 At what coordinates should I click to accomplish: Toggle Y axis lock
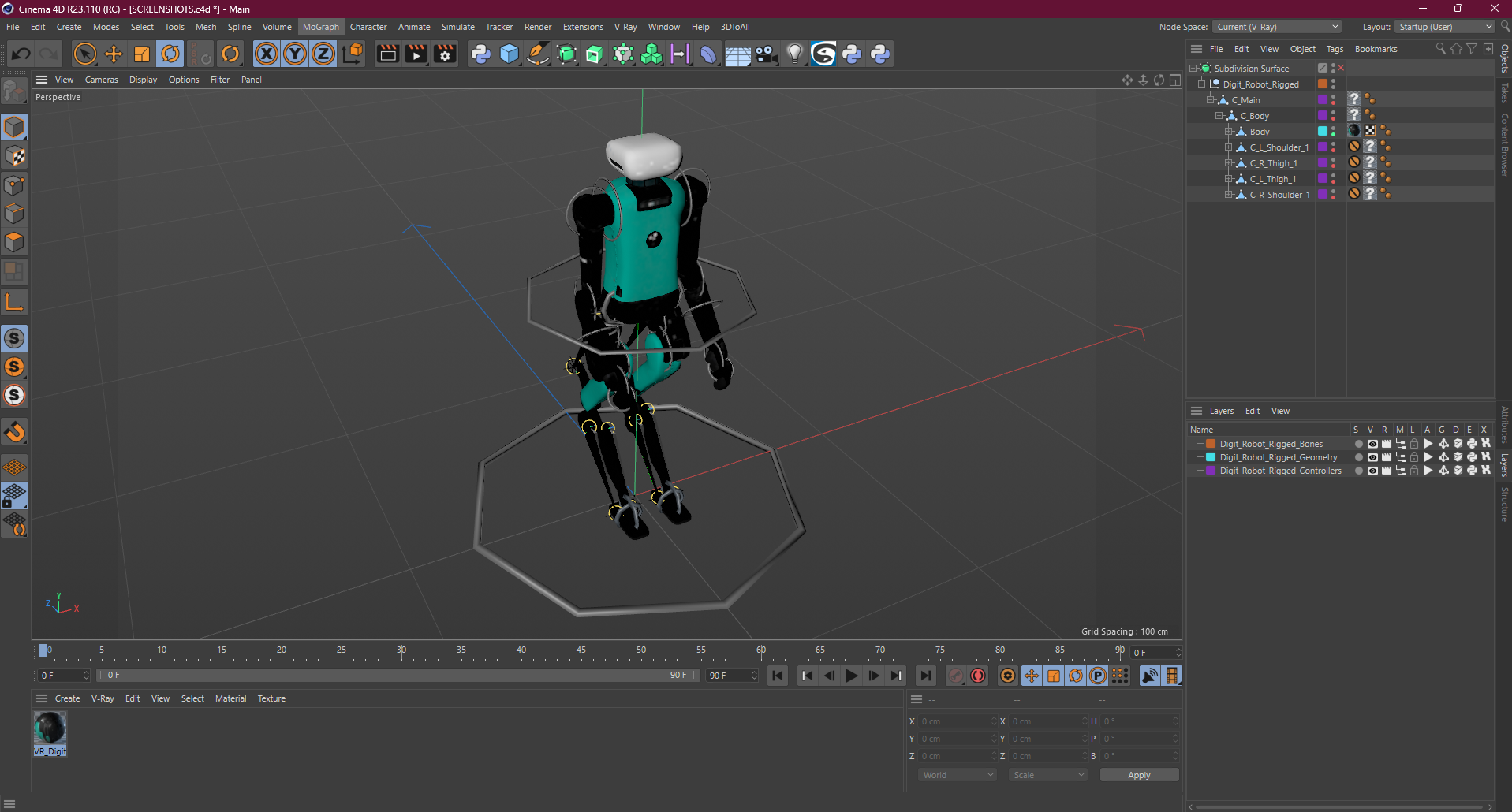[x=295, y=54]
